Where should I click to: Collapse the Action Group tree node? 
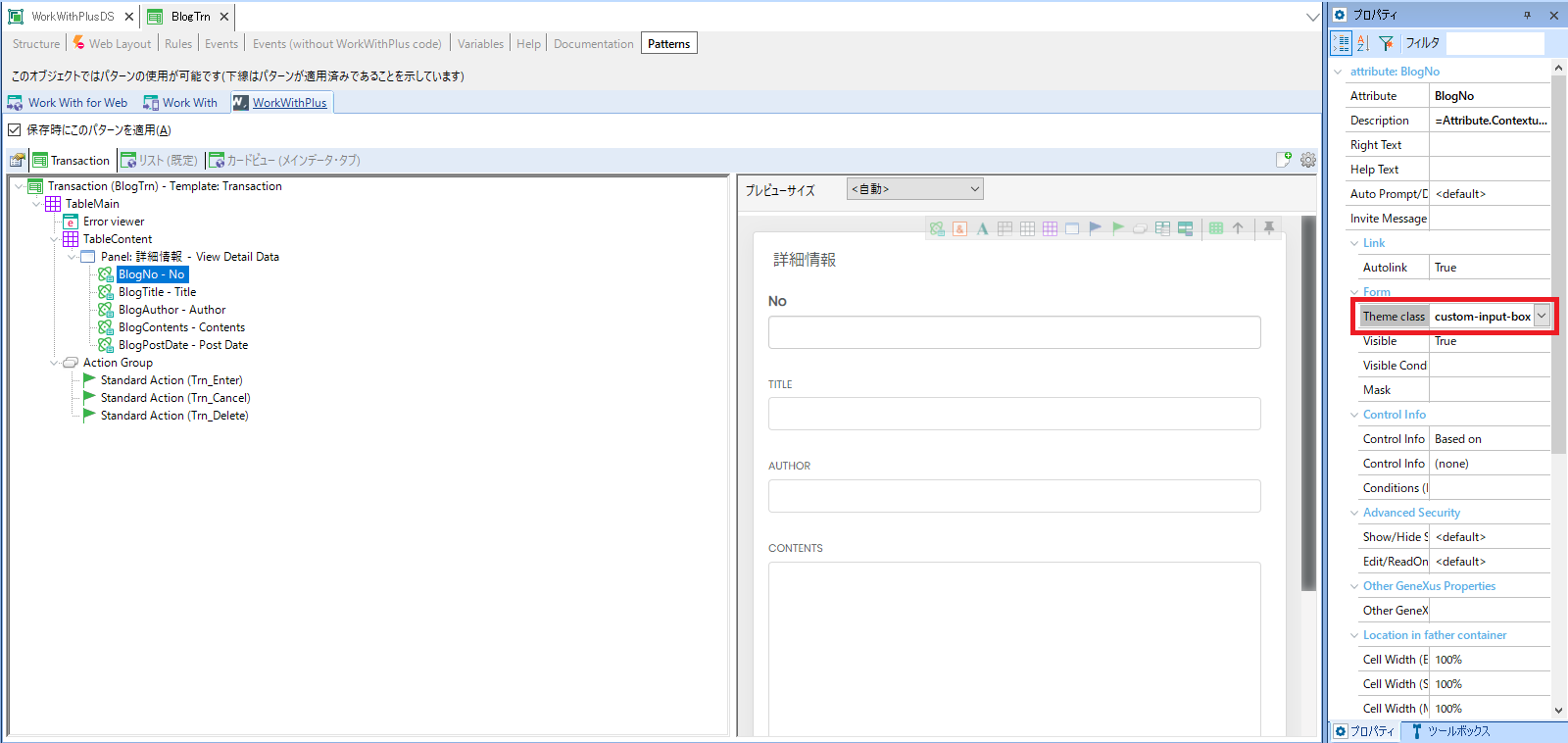tap(55, 363)
